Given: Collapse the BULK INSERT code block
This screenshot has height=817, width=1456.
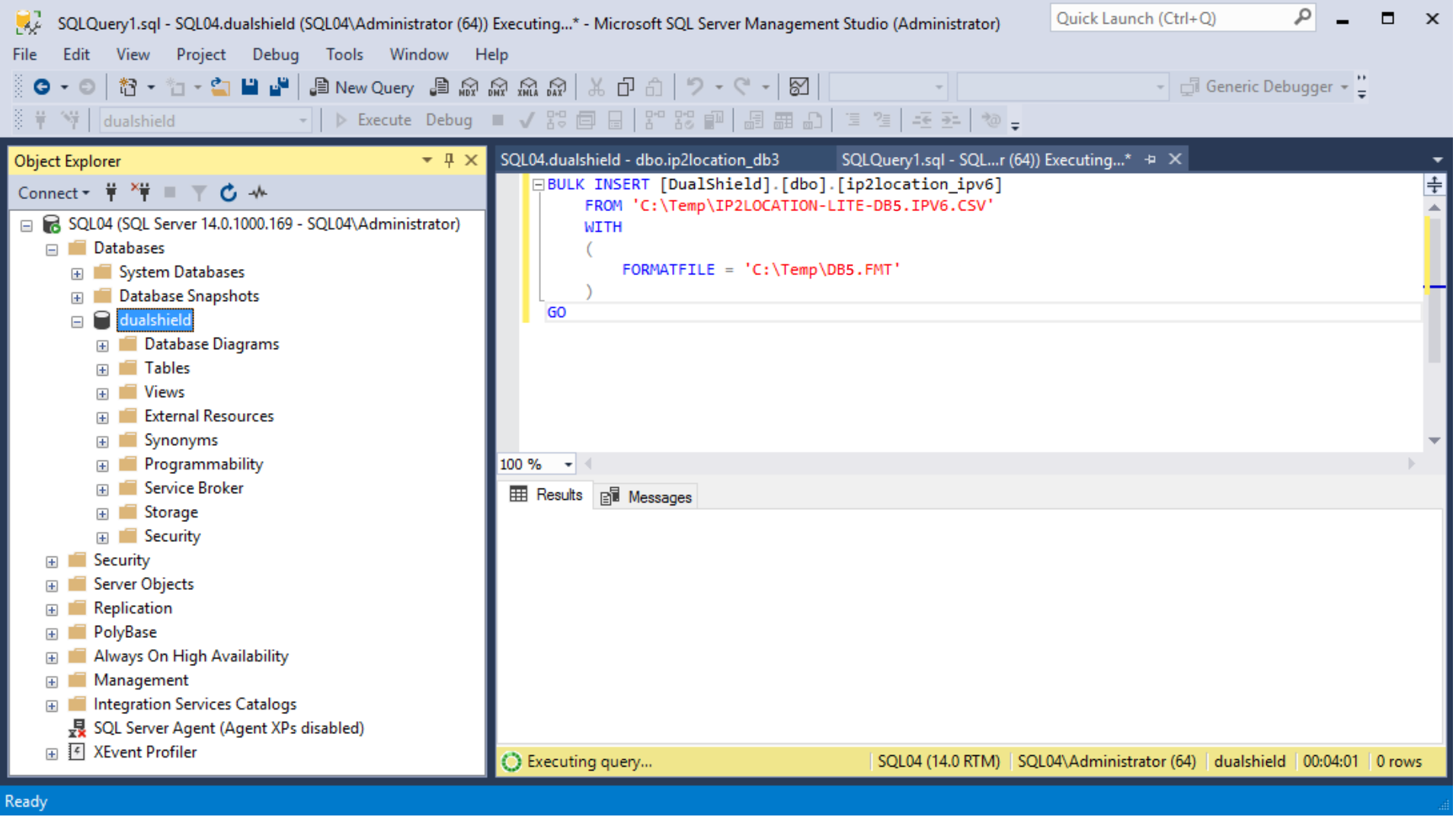Looking at the screenshot, I should pyautogui.click(x=539, y=184).
